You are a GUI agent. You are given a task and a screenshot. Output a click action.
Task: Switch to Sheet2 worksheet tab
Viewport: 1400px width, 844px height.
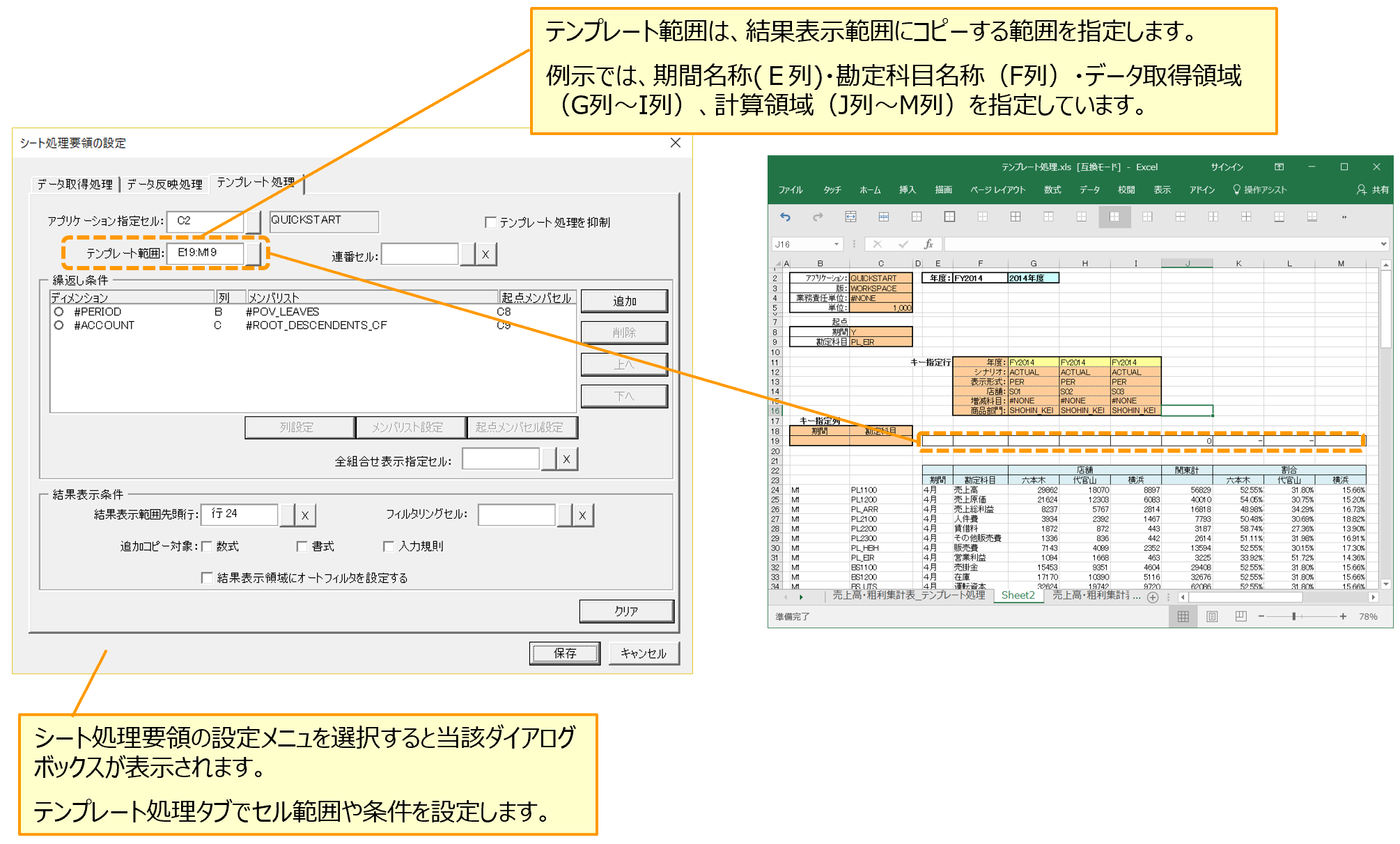click(x=1018, y=596)
